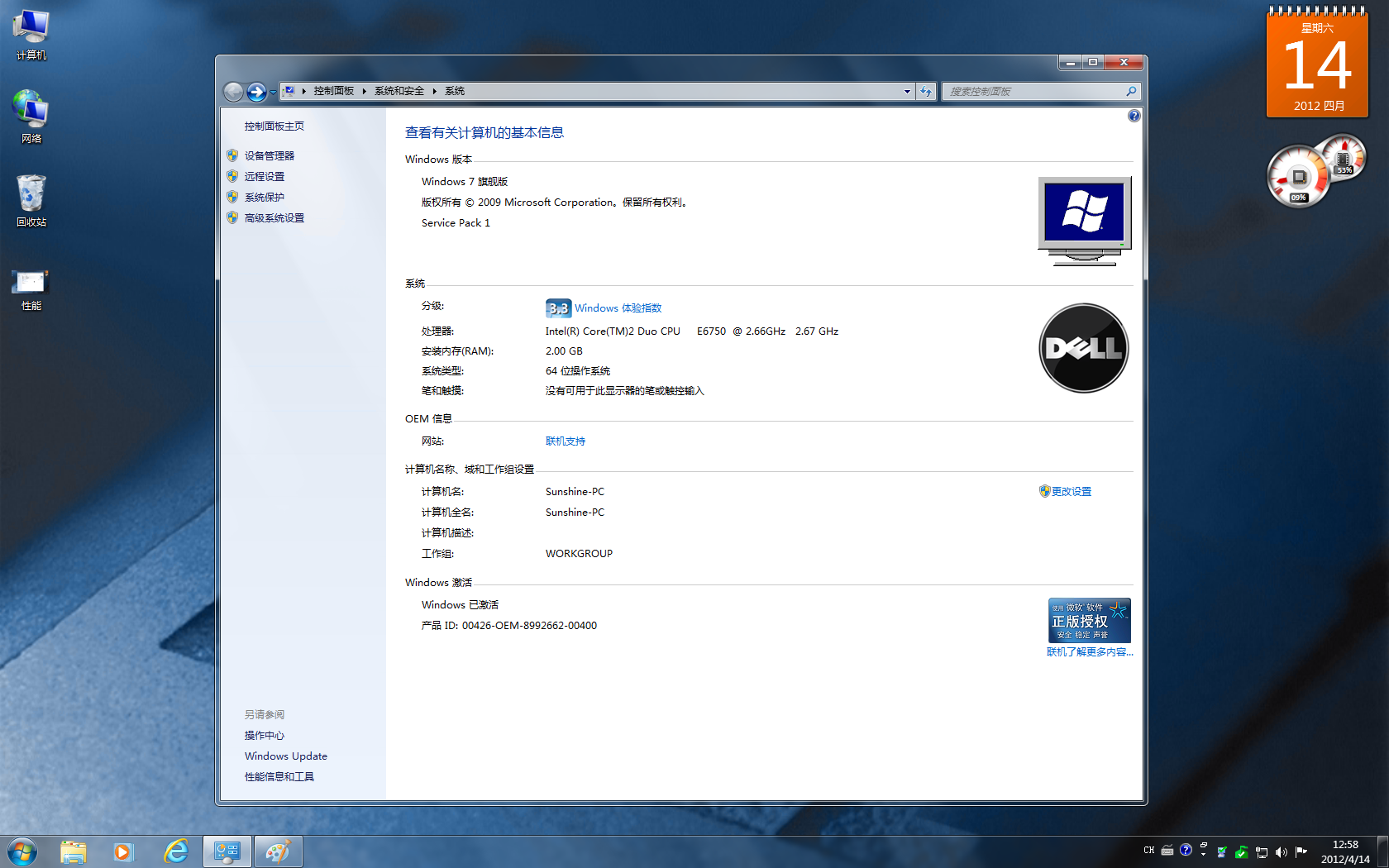Expand arrow after 控制面板 breadcrumb

pyautogui.click(x=364, y=91)
